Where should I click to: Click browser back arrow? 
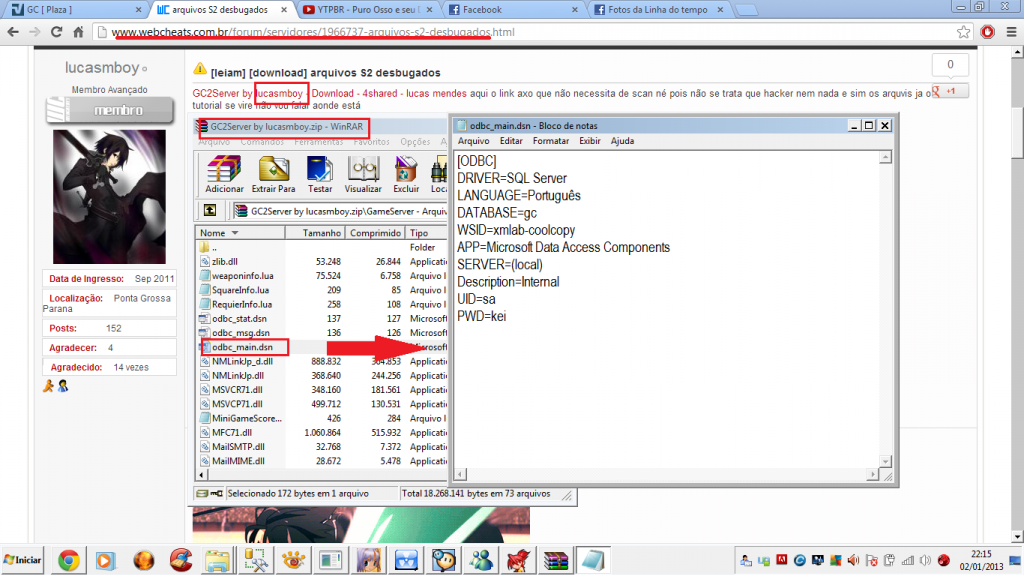(x=13, y=32)
